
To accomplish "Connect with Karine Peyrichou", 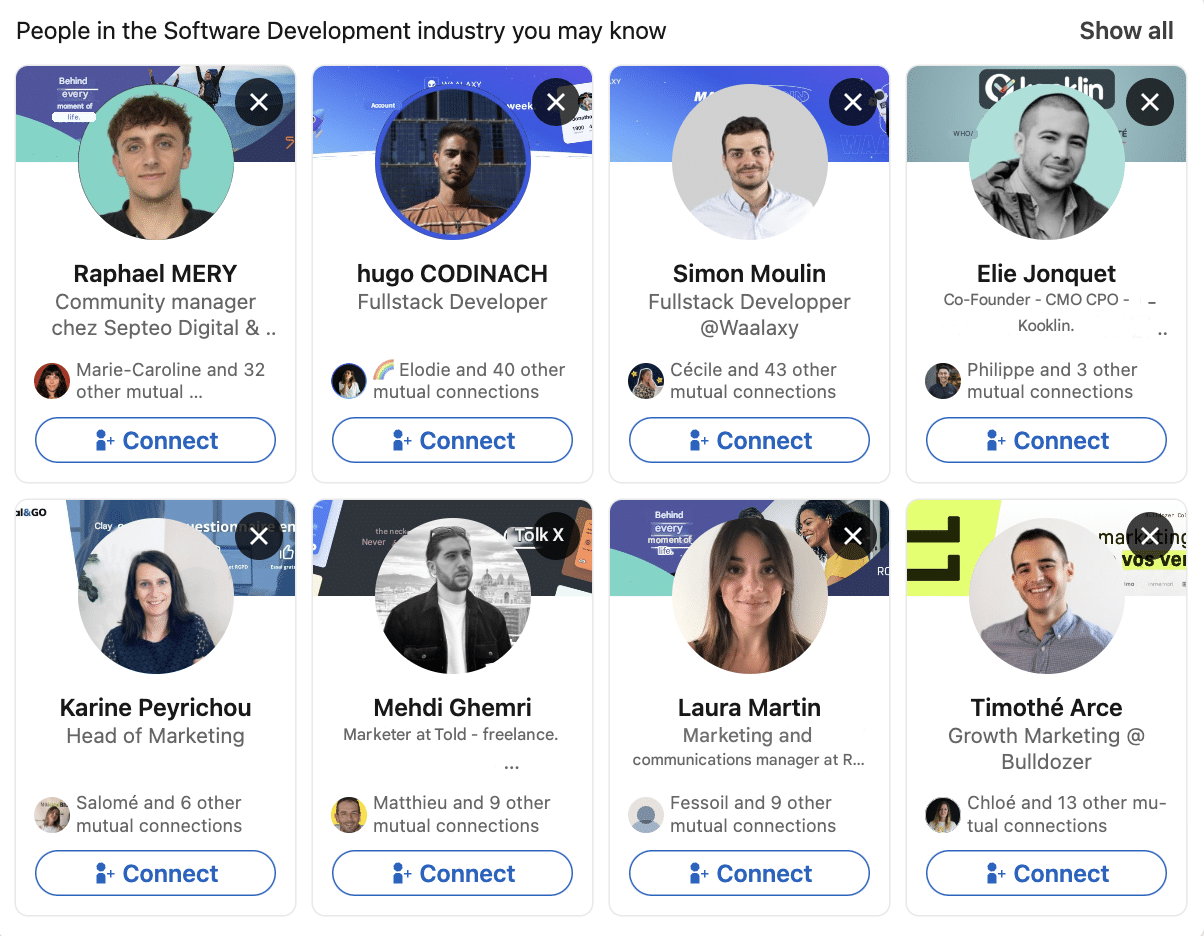I will tap(155, 873).
